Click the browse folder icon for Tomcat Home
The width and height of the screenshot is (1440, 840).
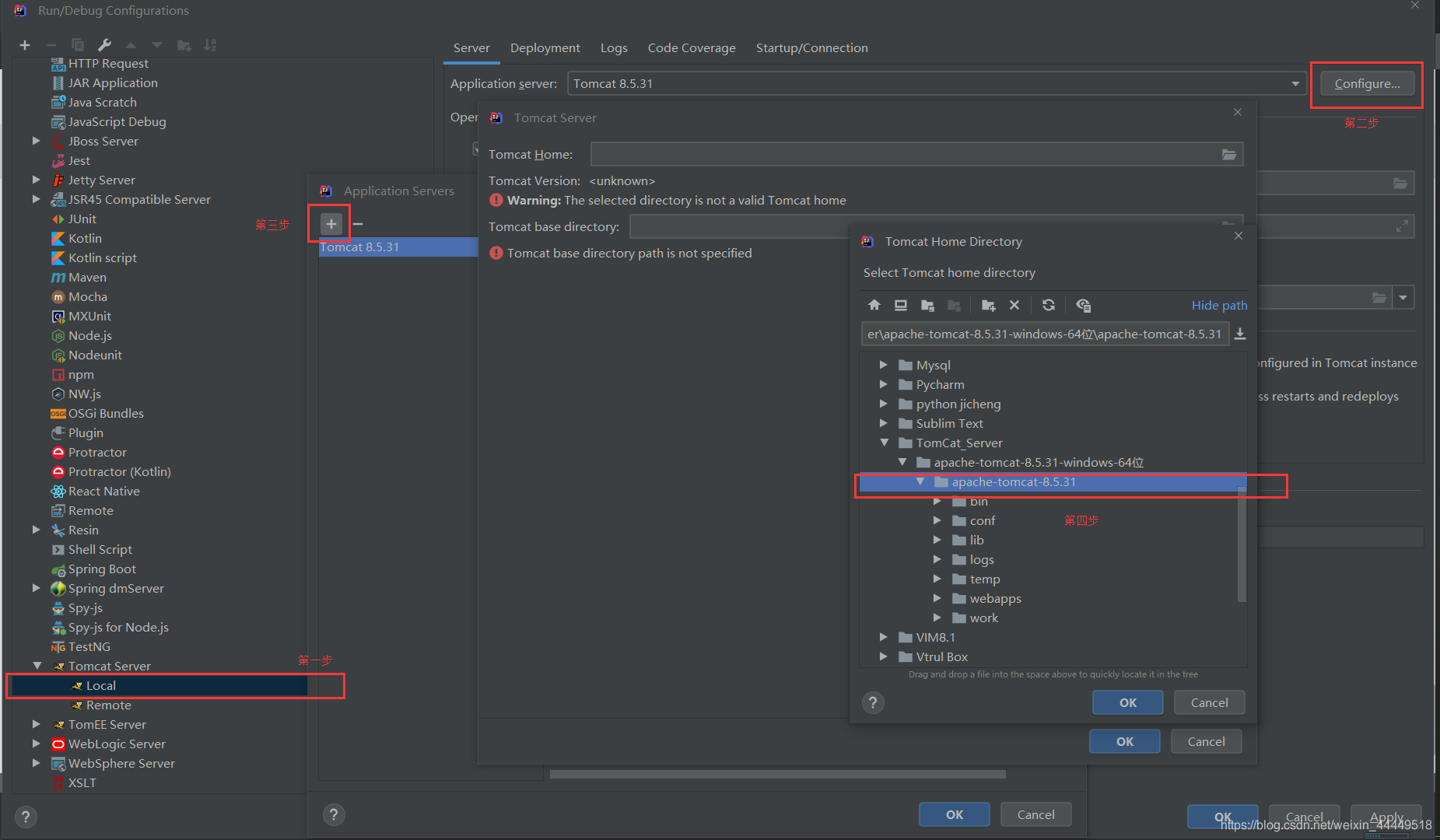1229,155
